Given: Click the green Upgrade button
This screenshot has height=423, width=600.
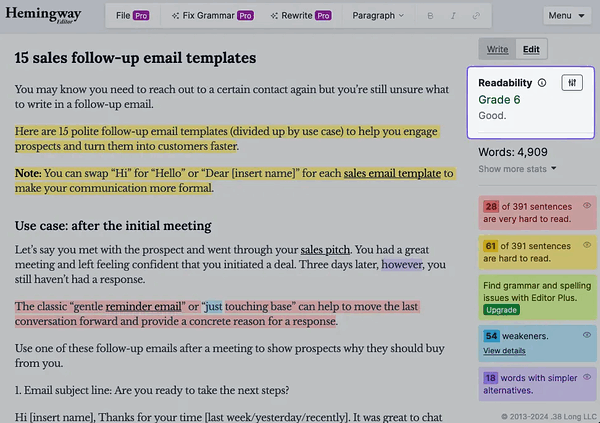Looking at the screenshot, I should (501, 310).
